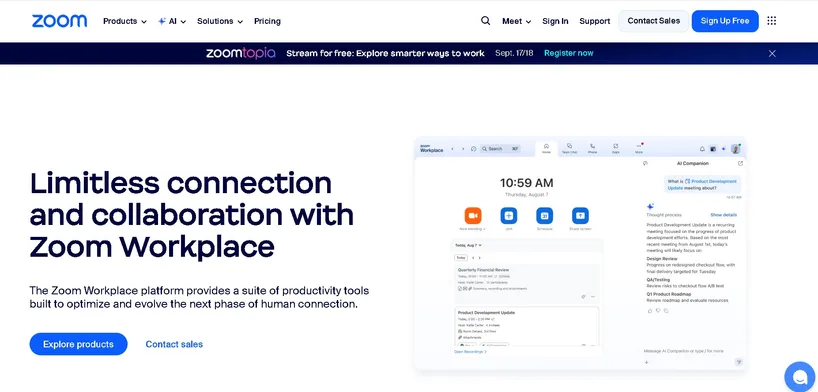Expand the Solutions menu
The height and width of the screenshot is (392, 818).
point(220,21)
